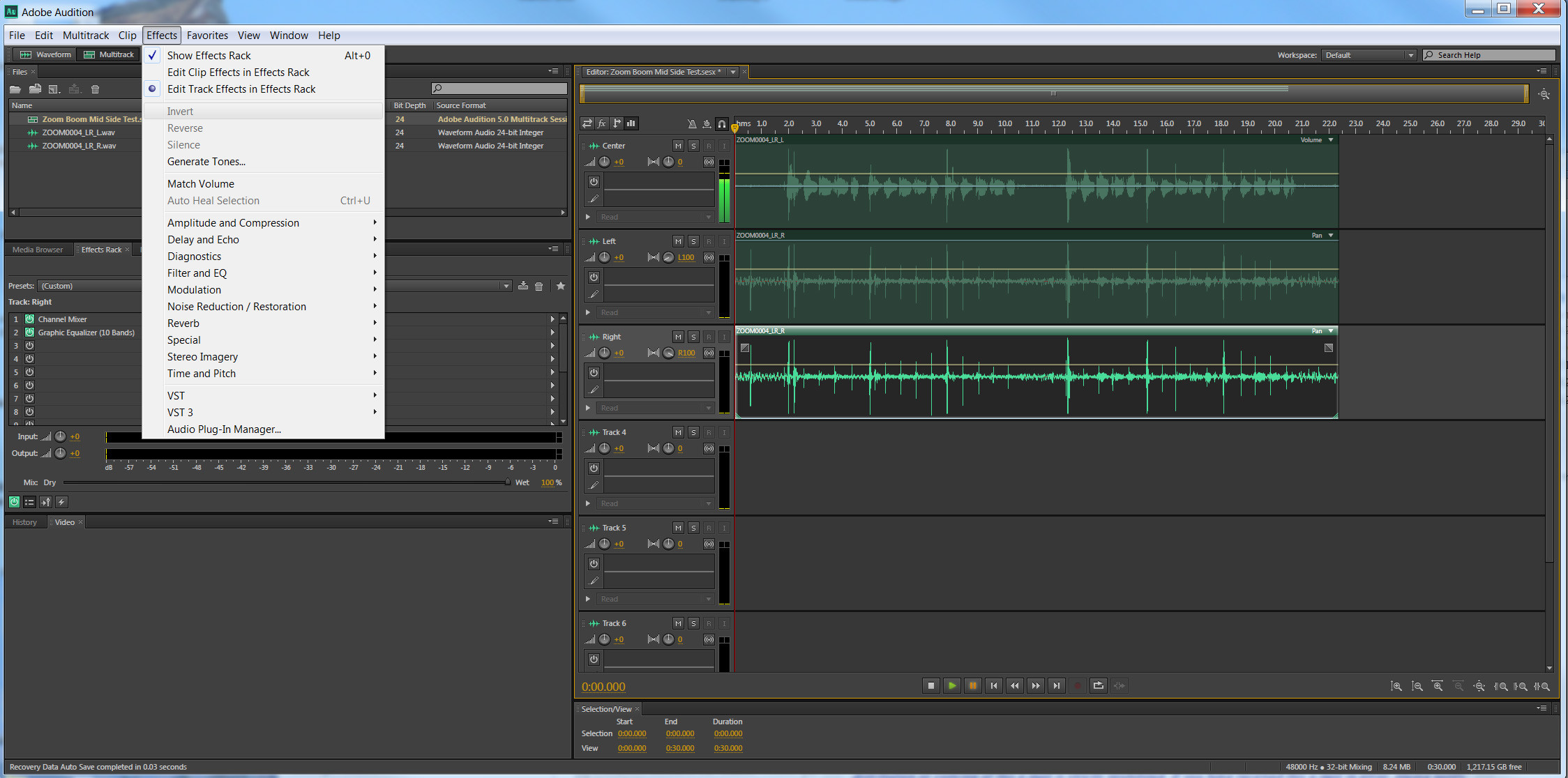Select Match Volume menu item
The height and width of the screenshot is (778, 1568).
click(x=201, y=184)
